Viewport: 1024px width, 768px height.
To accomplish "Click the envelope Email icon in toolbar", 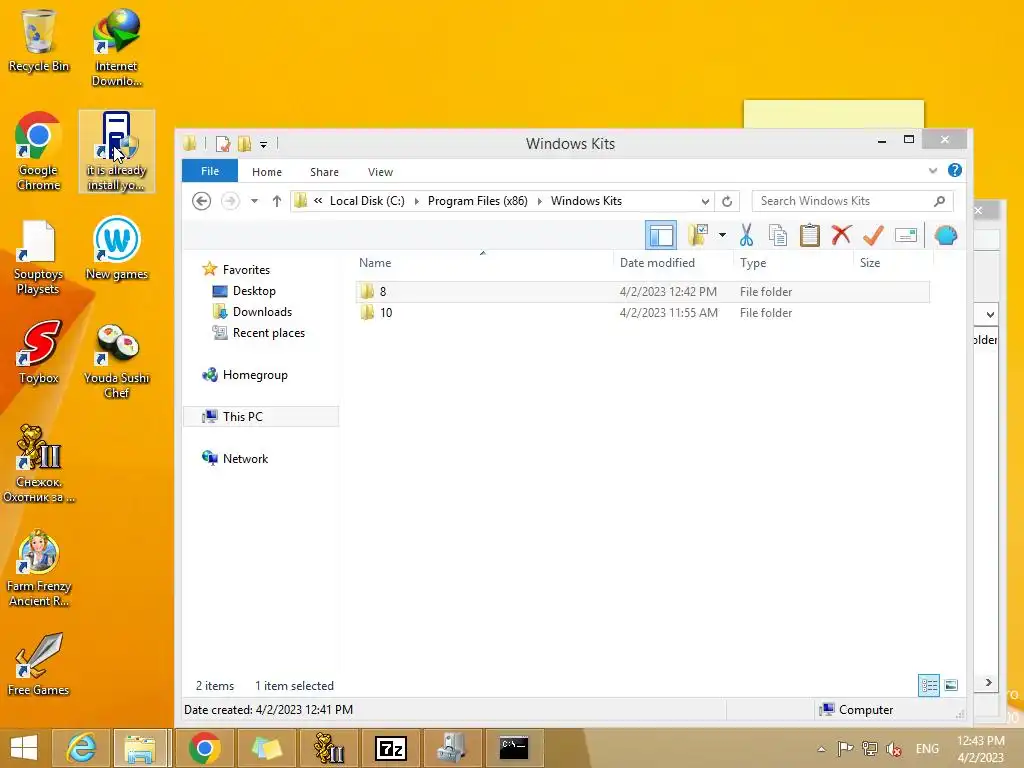I will (x=906, y=235).
